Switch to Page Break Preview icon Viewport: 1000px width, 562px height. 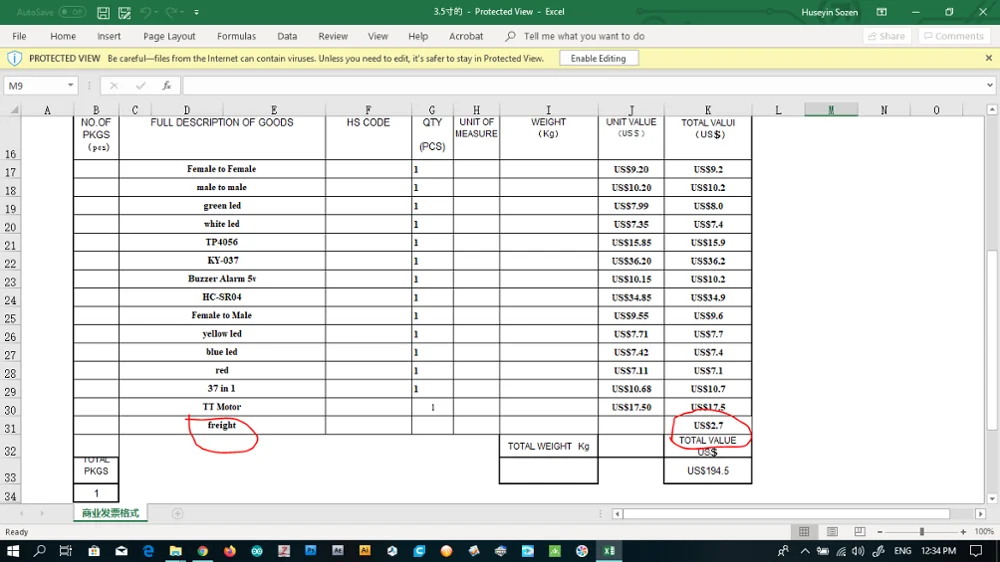[860, 531]
